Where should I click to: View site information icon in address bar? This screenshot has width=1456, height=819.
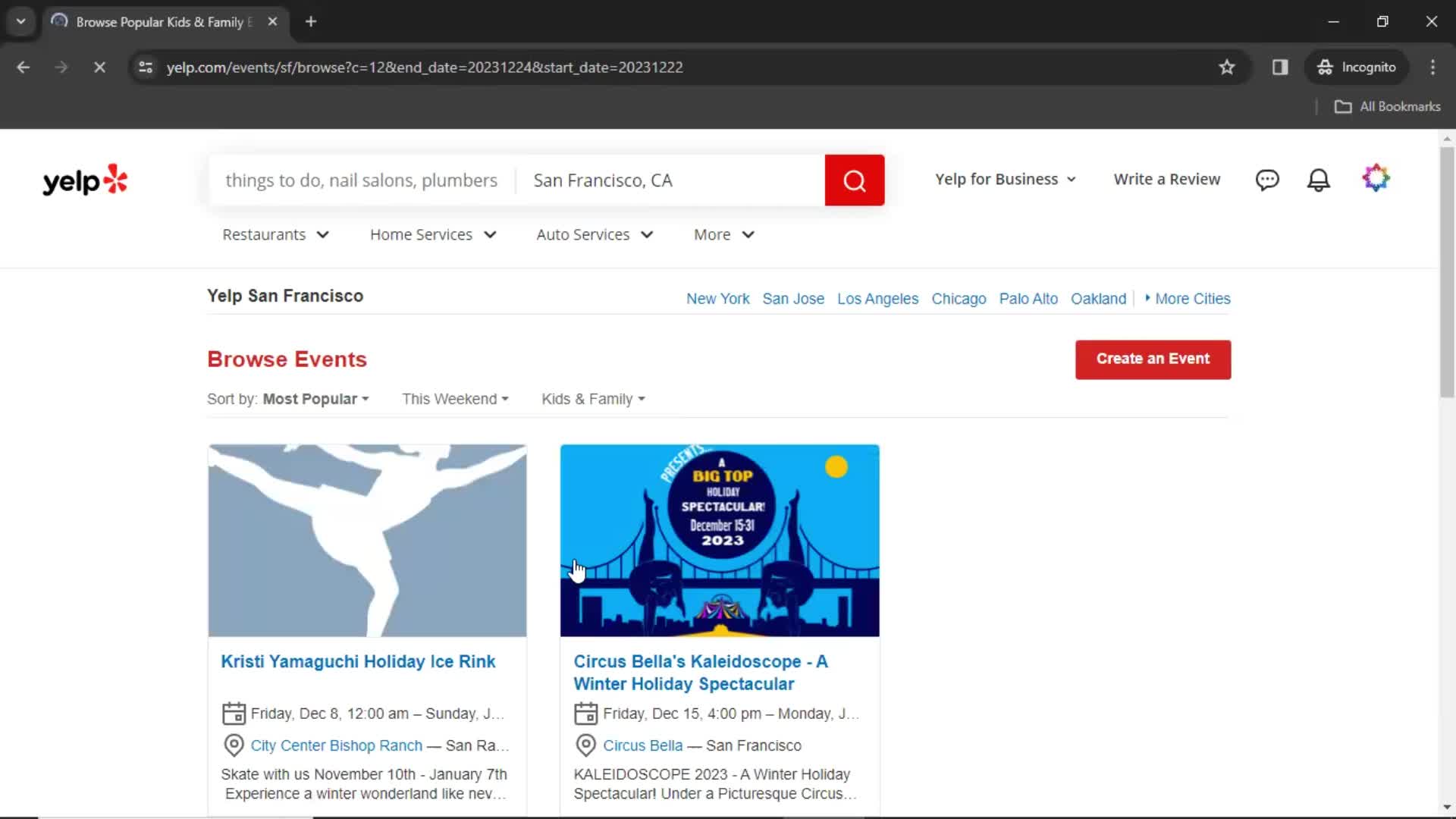click(x=146, y=67)
